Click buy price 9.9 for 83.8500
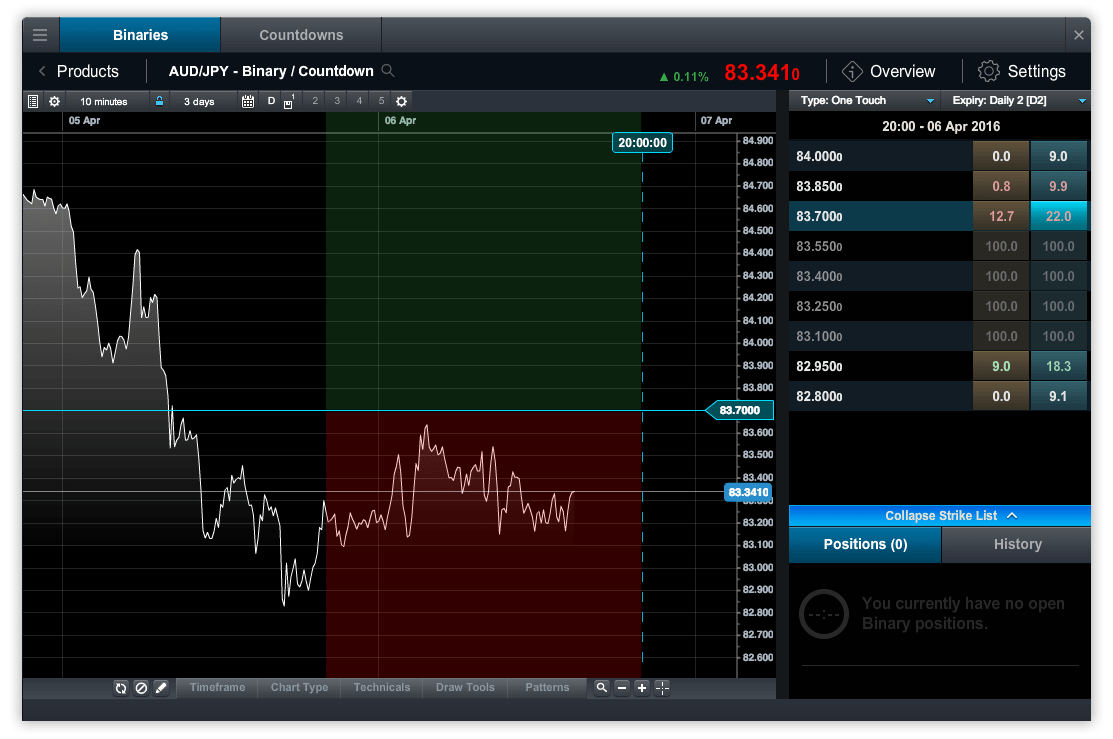The height and width of the screenshot is (739, 1113). pyautogui.click(x=1058, y=186)
